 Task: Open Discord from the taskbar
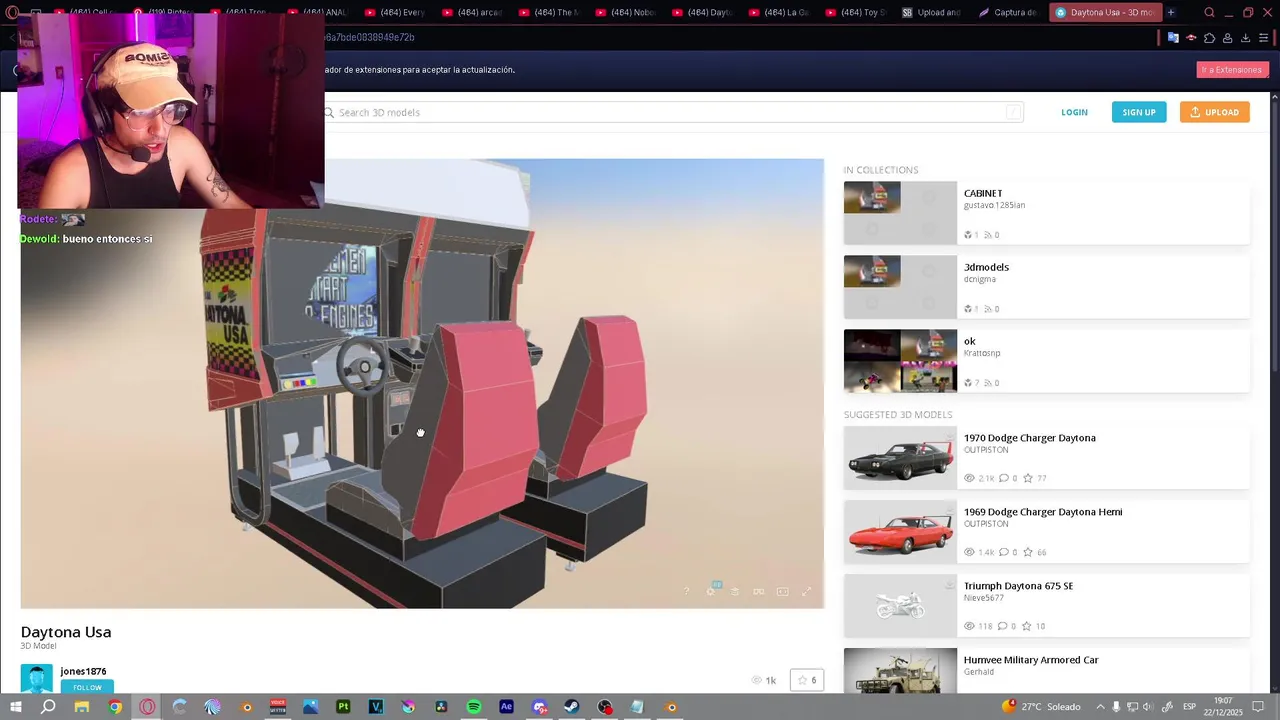(539, 707)
